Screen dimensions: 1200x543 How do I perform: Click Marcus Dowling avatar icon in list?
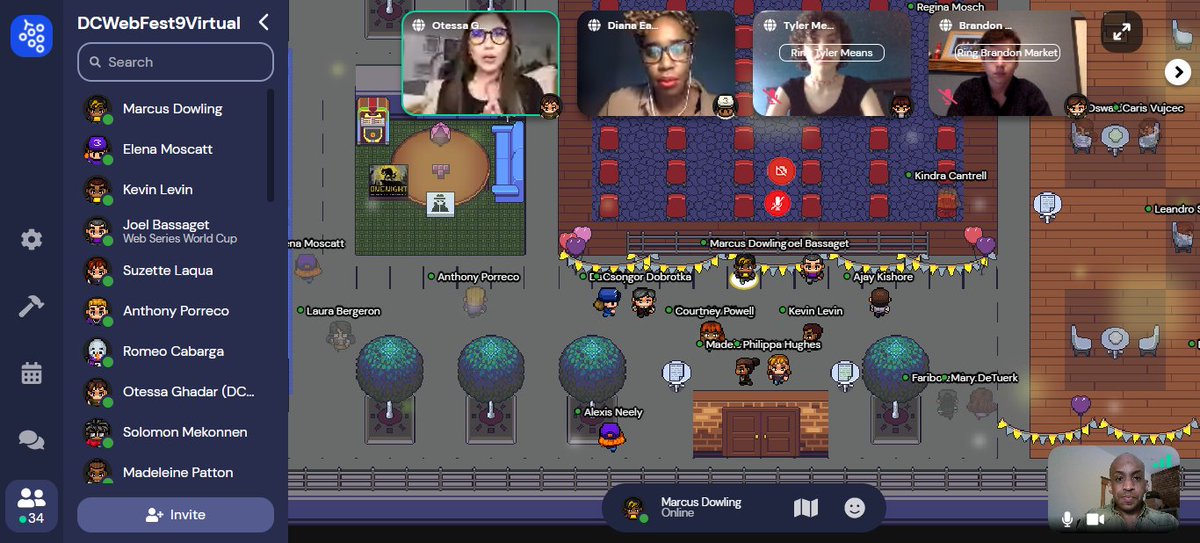tap(96, 109)
